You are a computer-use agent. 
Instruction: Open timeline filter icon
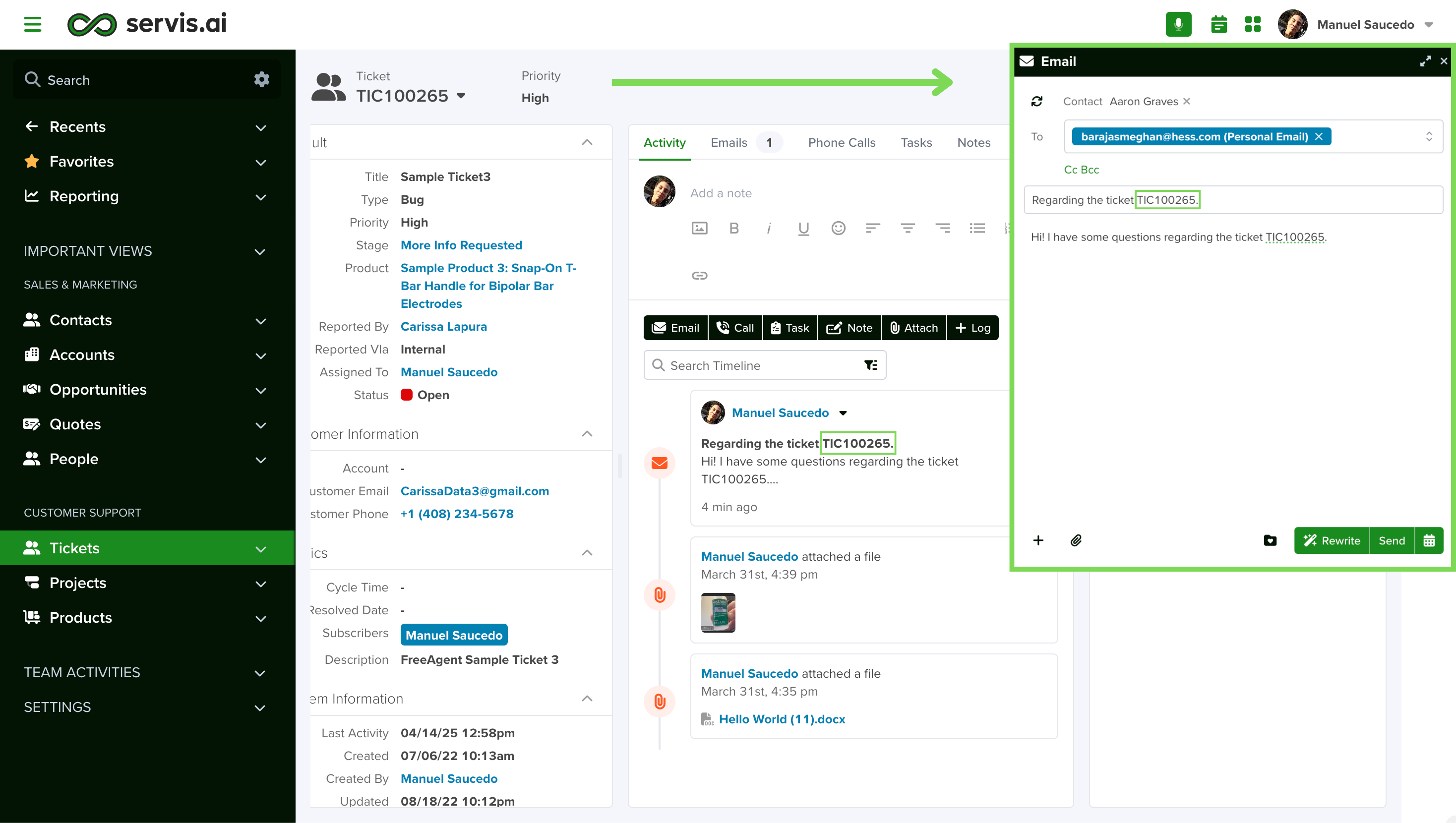pyautogui.click(x=871, y=365)
